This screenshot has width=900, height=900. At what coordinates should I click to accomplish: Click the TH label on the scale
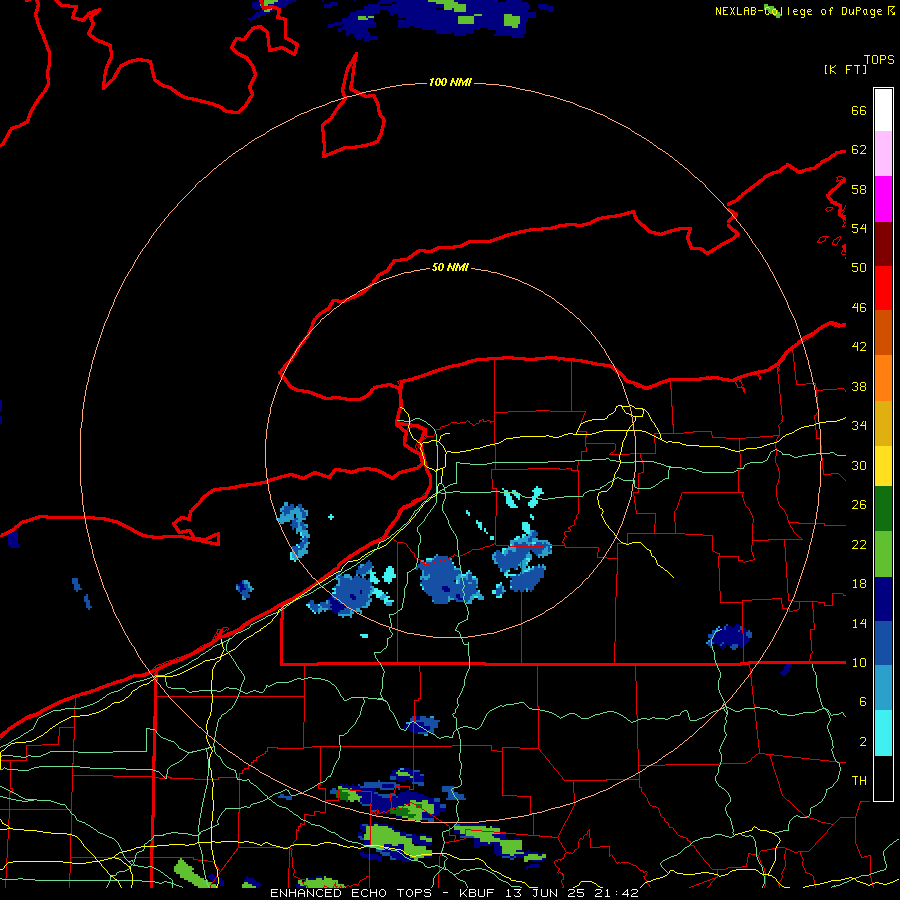coord(859,781)
